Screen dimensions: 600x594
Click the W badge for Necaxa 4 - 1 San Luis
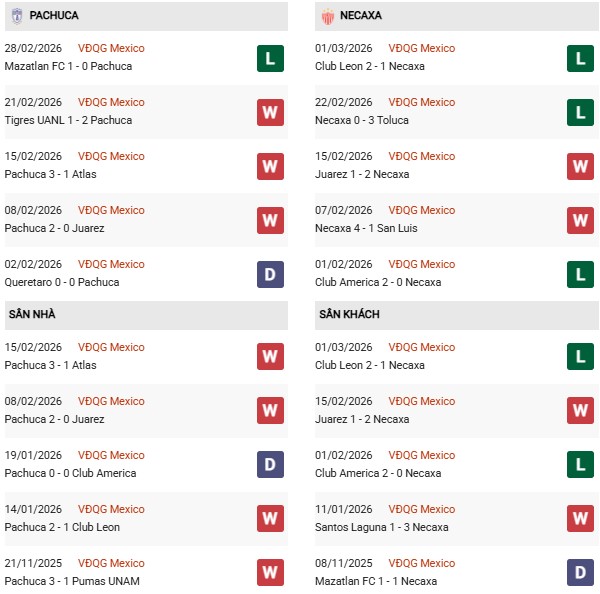coord(580,220)
